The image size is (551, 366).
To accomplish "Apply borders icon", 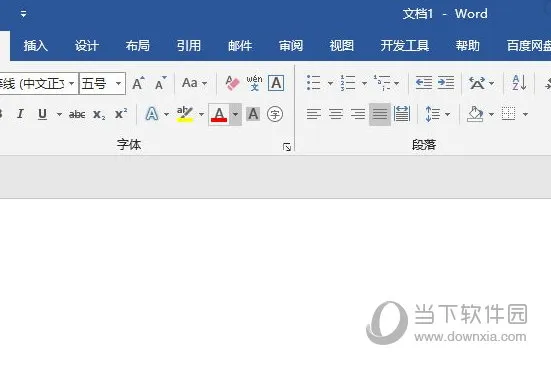I will pyautogui.click(x=508, y=114).
